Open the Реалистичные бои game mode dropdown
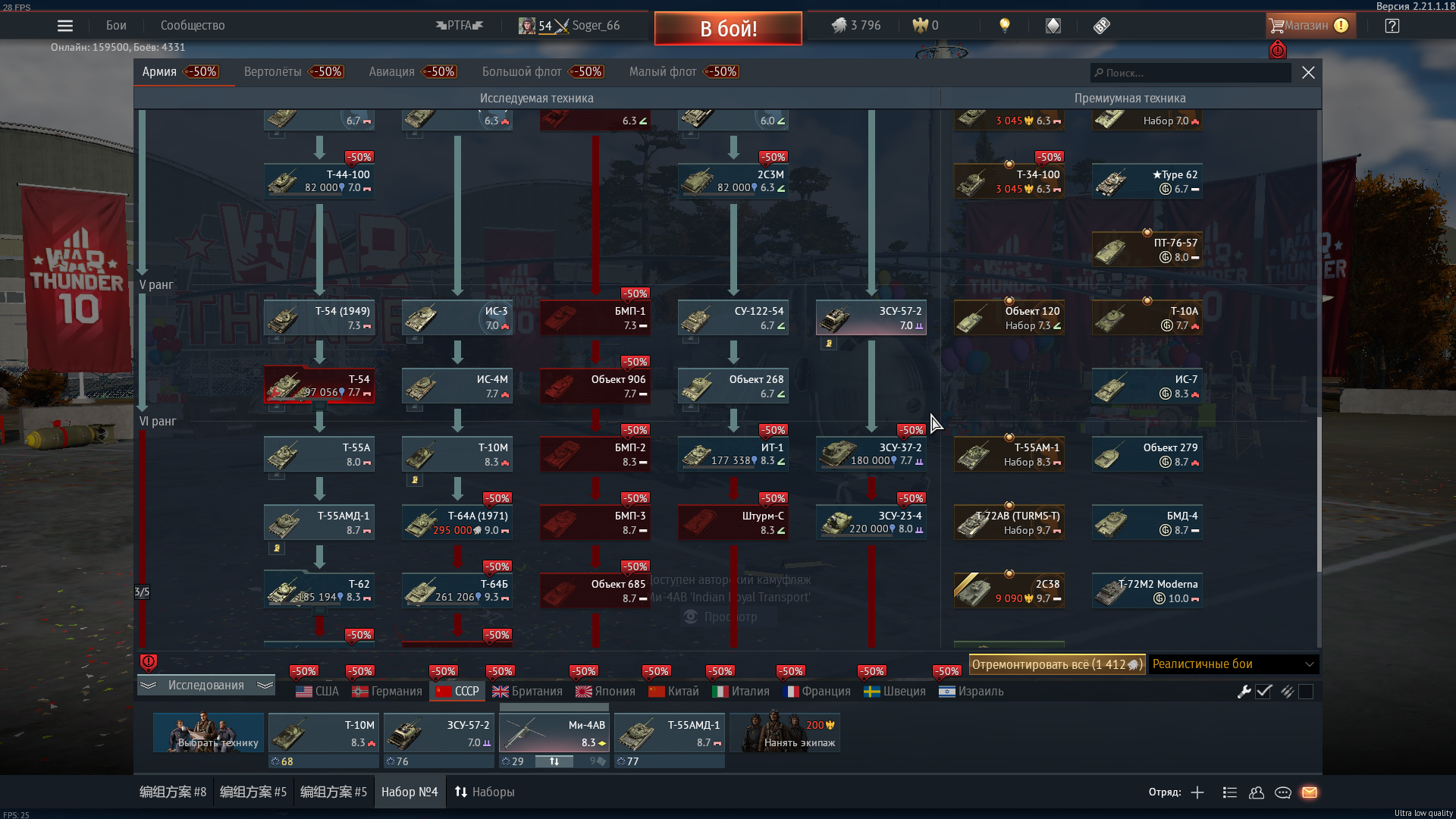This screenshot has width=1456, height=819. [1234, 664]
